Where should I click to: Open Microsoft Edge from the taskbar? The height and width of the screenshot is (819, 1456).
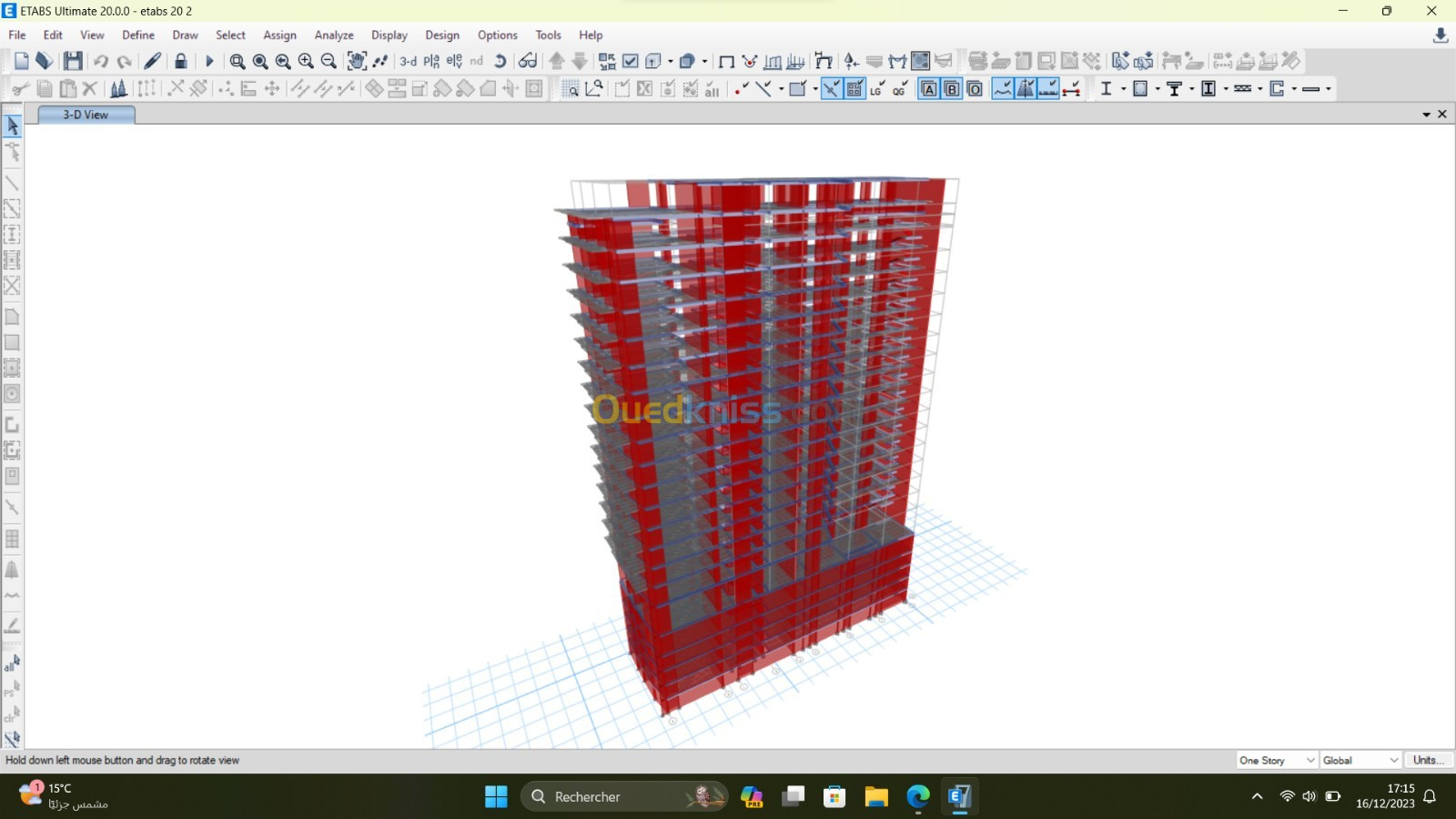pyautogui.click(x=918, y=796)
